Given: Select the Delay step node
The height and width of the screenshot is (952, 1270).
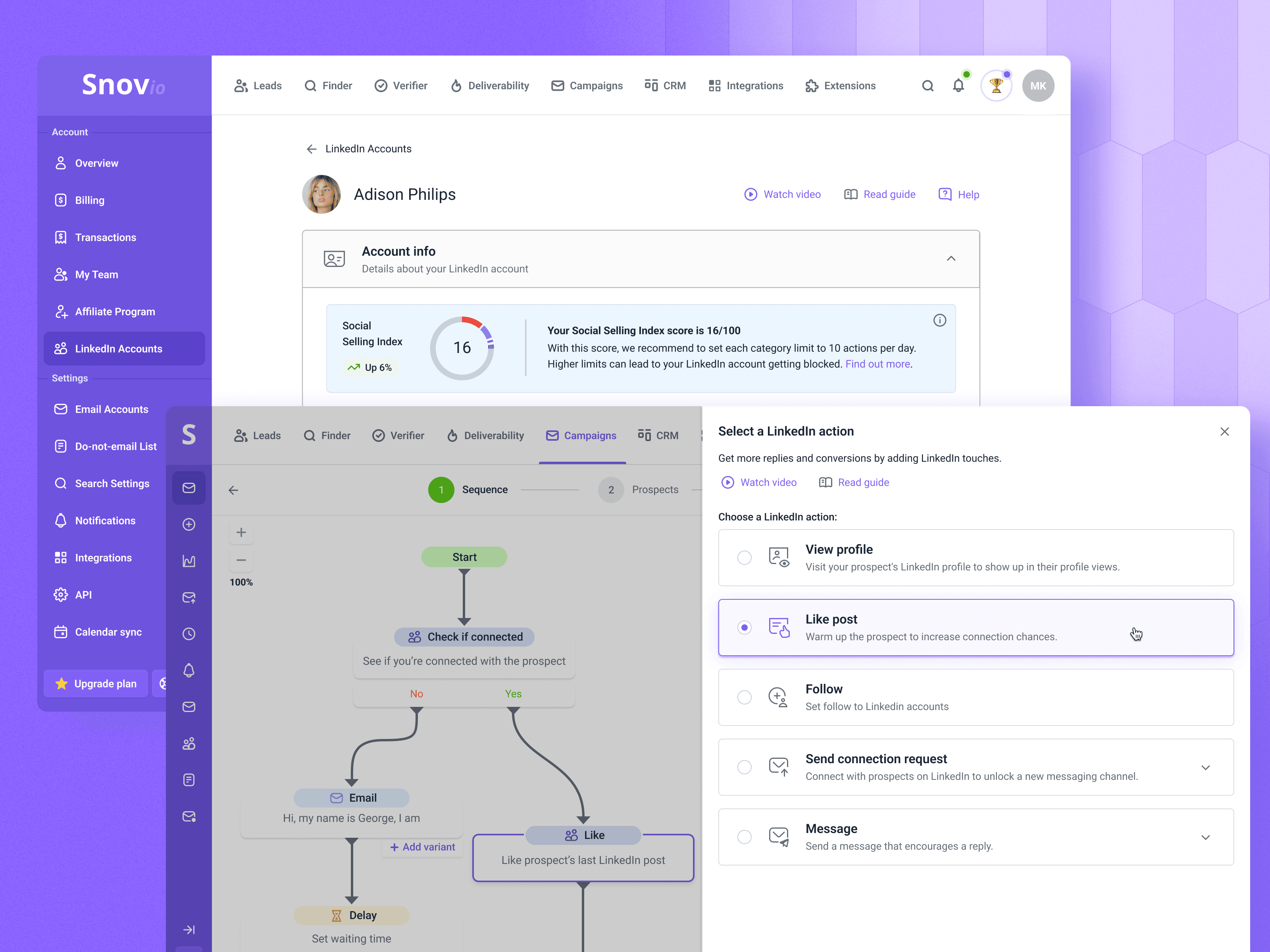Looking at the screenshot, I should pyautogui.click(x=351, y=916).
